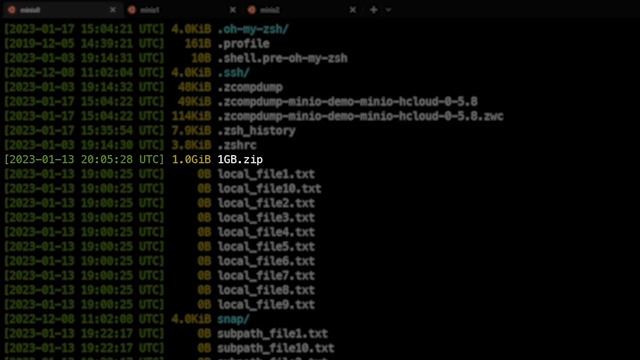This screenshot has height=360, width=640.
Task: Click local_file4.txt in the listing
Action: click(x=266, y=232)
